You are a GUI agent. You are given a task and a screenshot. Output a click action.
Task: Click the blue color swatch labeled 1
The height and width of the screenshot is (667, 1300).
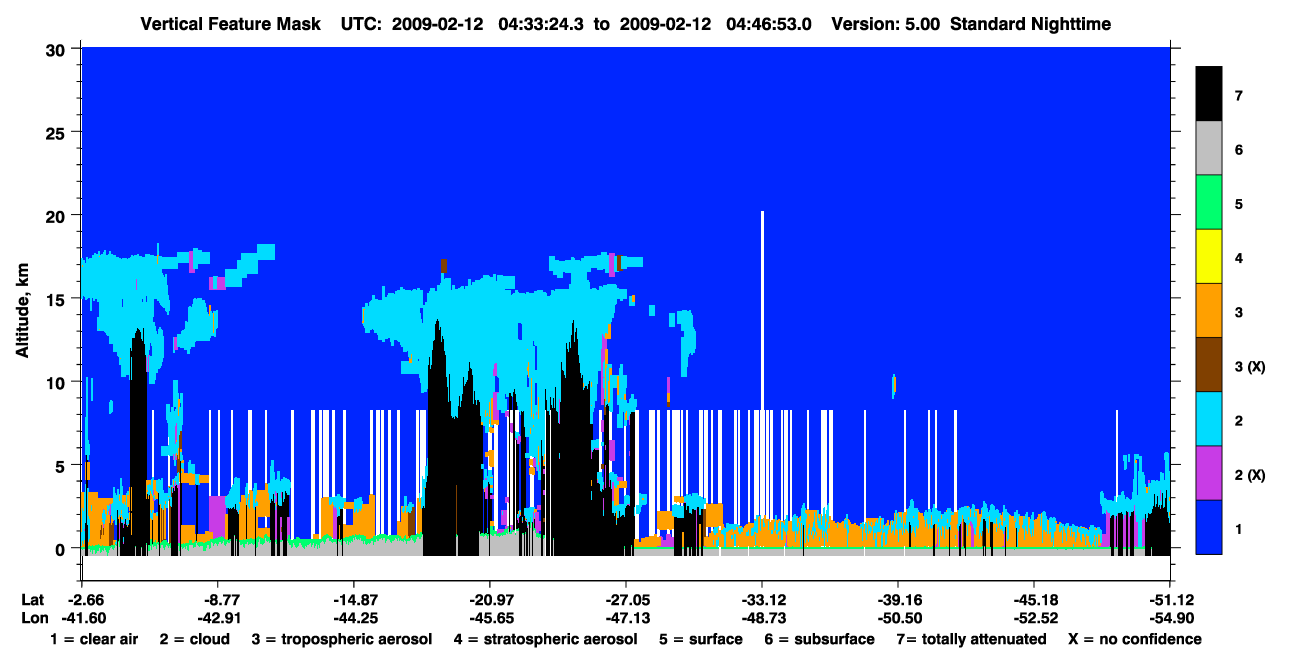(1209, 527)
